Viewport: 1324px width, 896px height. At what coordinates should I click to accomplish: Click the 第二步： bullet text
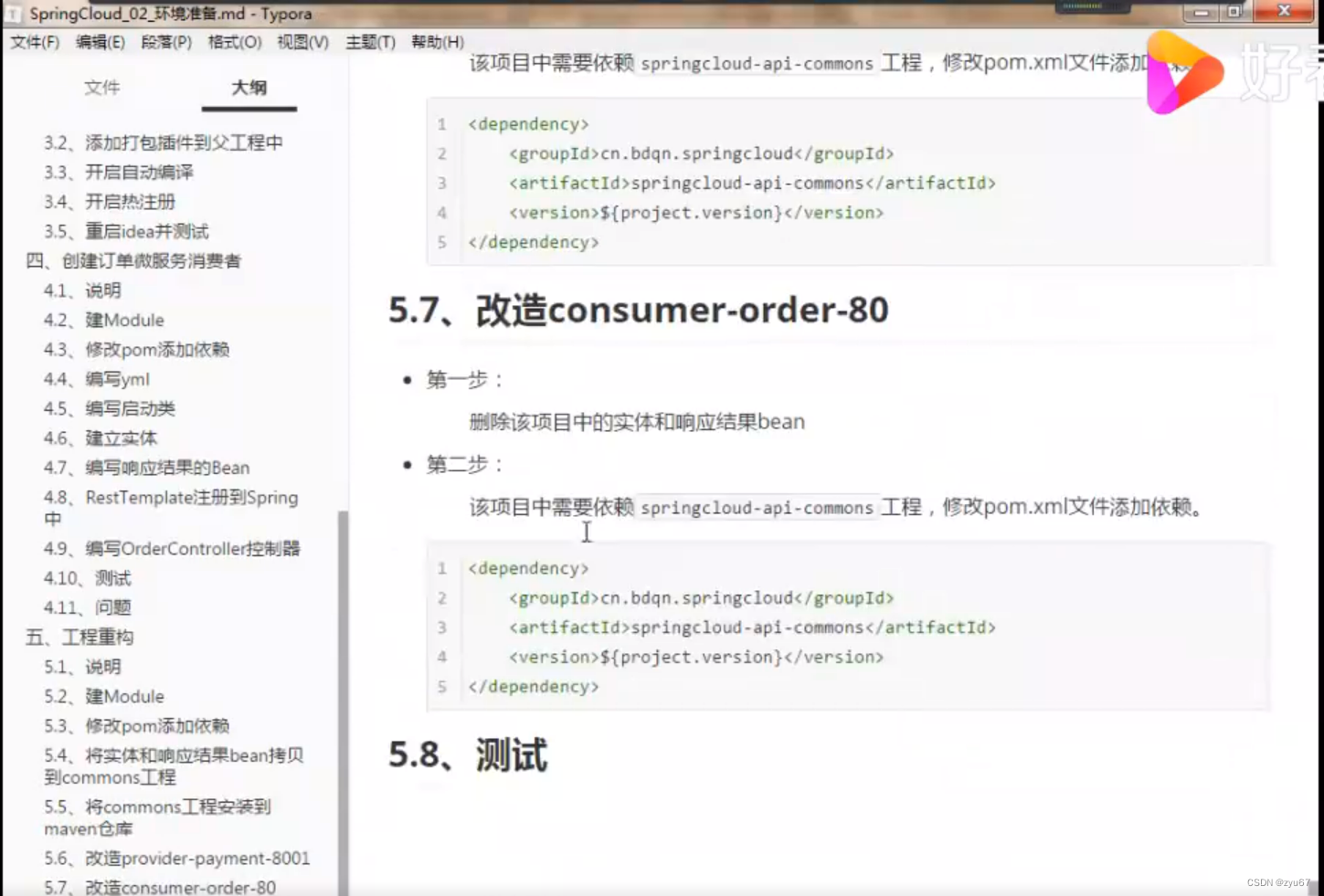click(466, 465)
